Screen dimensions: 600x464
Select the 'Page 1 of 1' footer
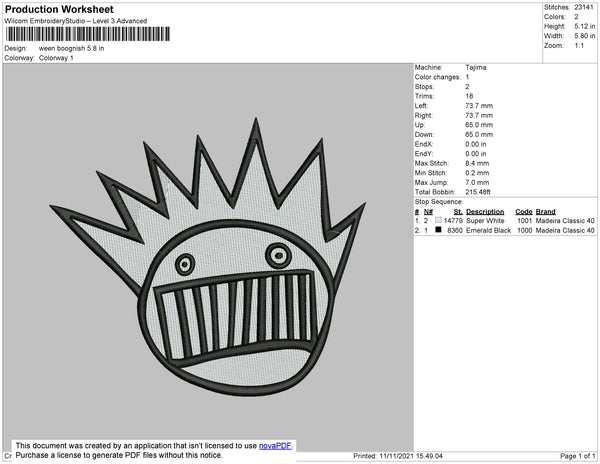point(577,456)
